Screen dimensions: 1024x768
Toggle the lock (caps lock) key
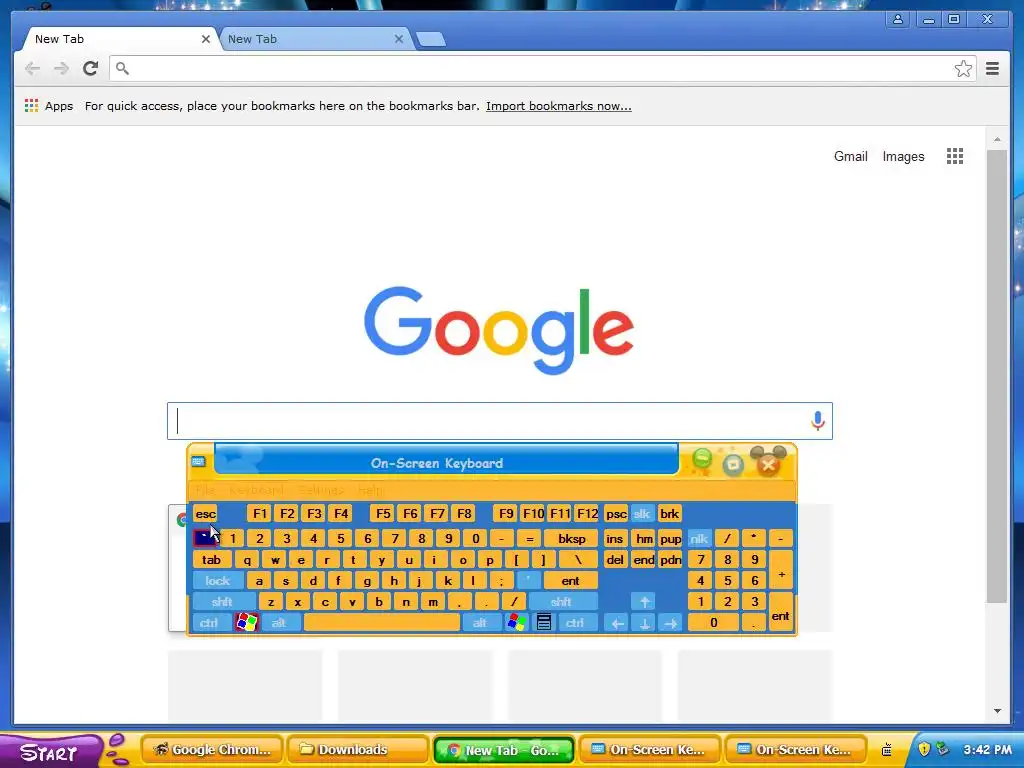(x=218, y=581)
